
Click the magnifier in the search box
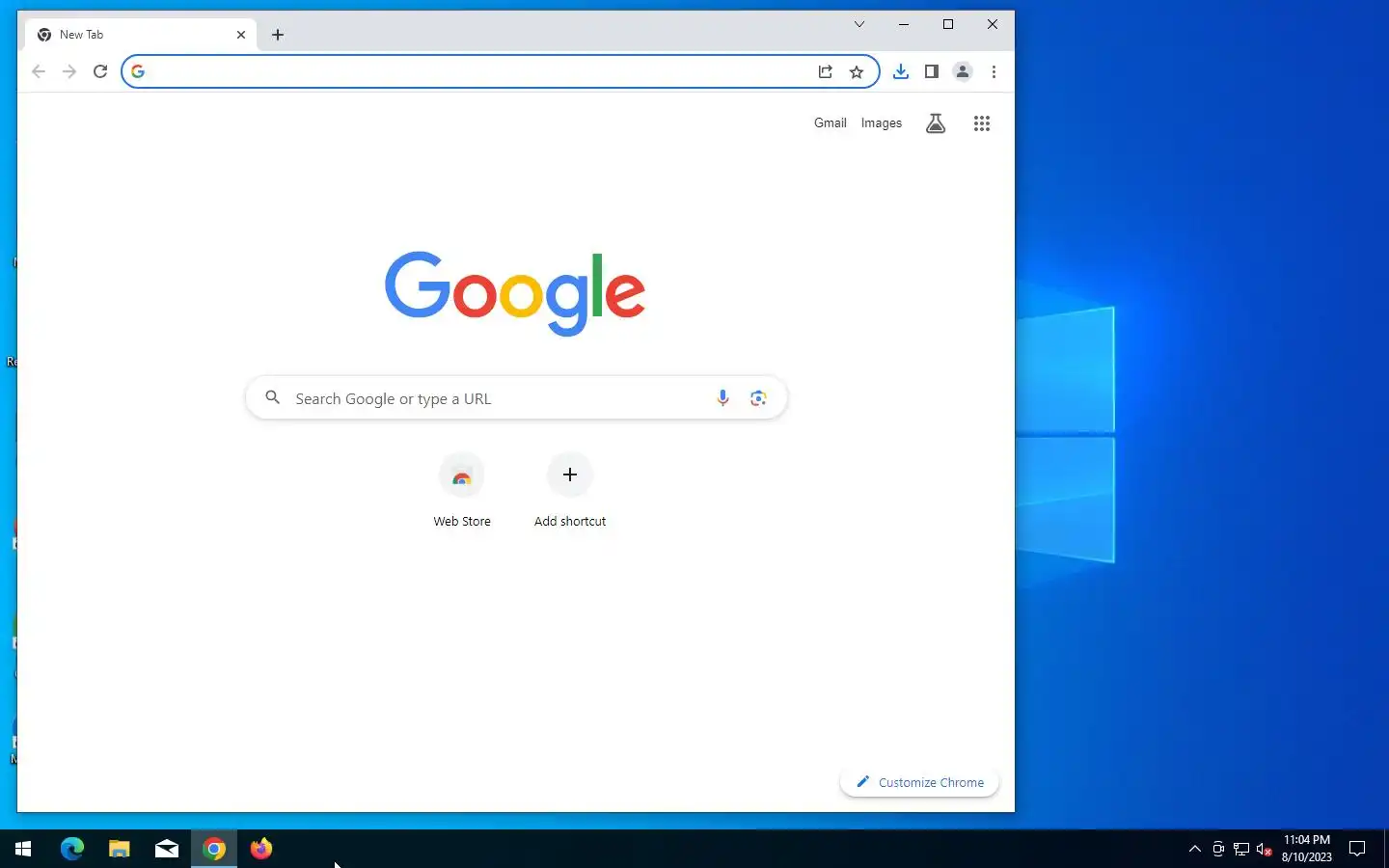(x=273, y=397)
